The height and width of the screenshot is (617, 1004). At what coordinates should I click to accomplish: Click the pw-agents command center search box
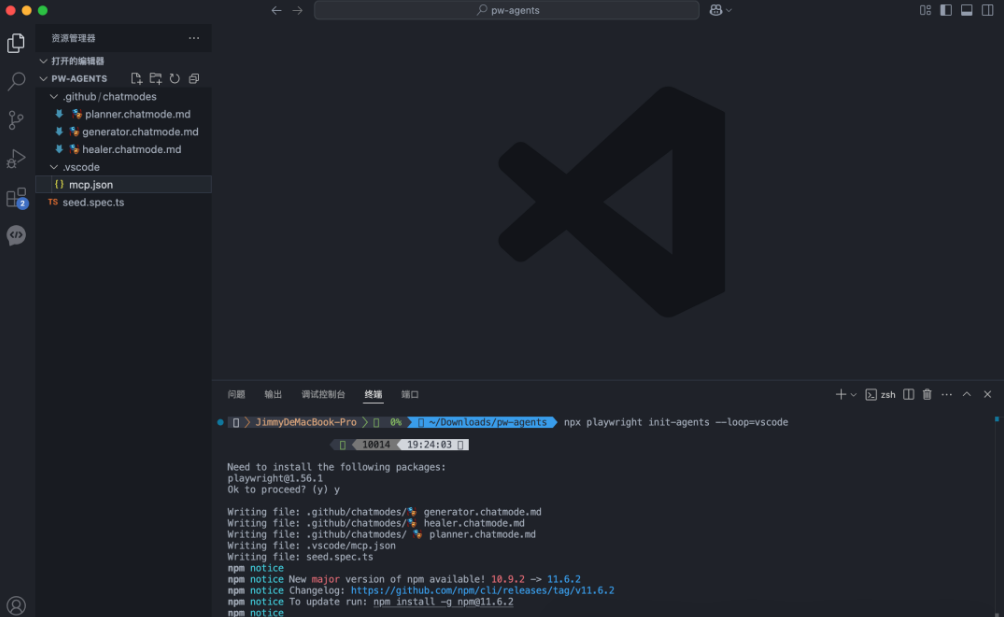pyautogui.click(x=506, y=10)
